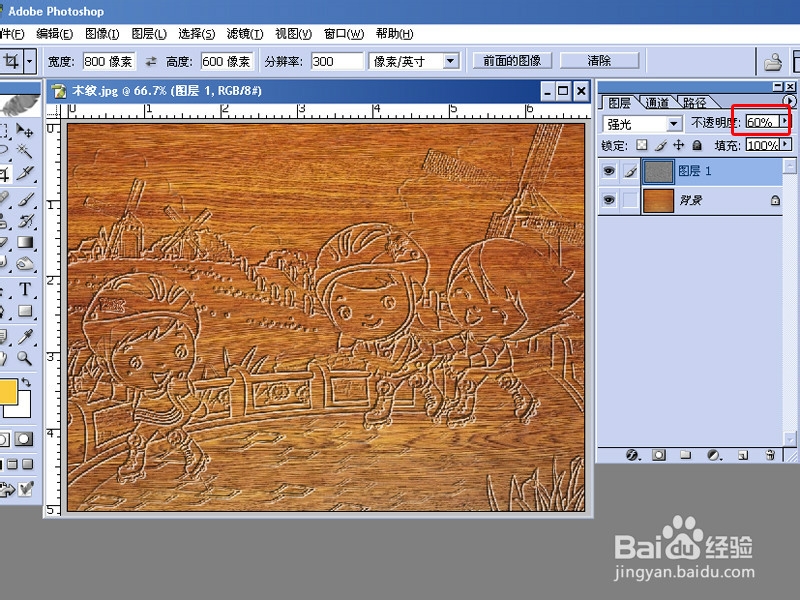
Task: Create new fill or adjustment layer
Action: coord(714,455)
